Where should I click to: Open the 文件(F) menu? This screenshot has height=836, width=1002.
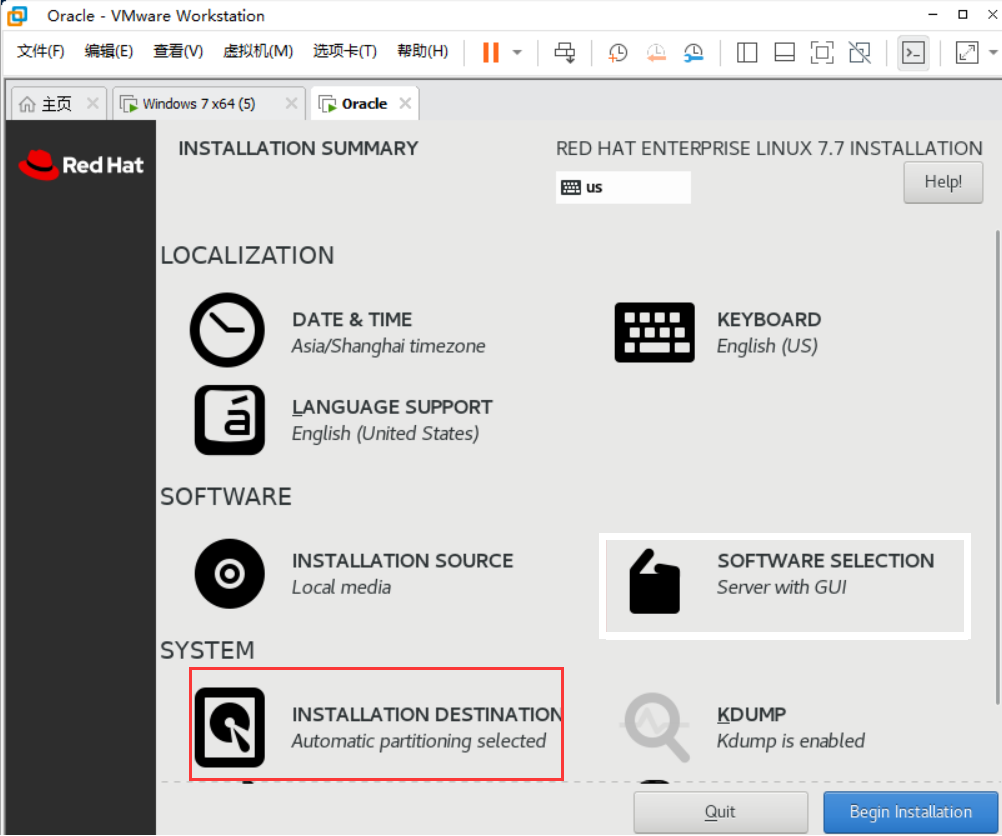point(40,51)
